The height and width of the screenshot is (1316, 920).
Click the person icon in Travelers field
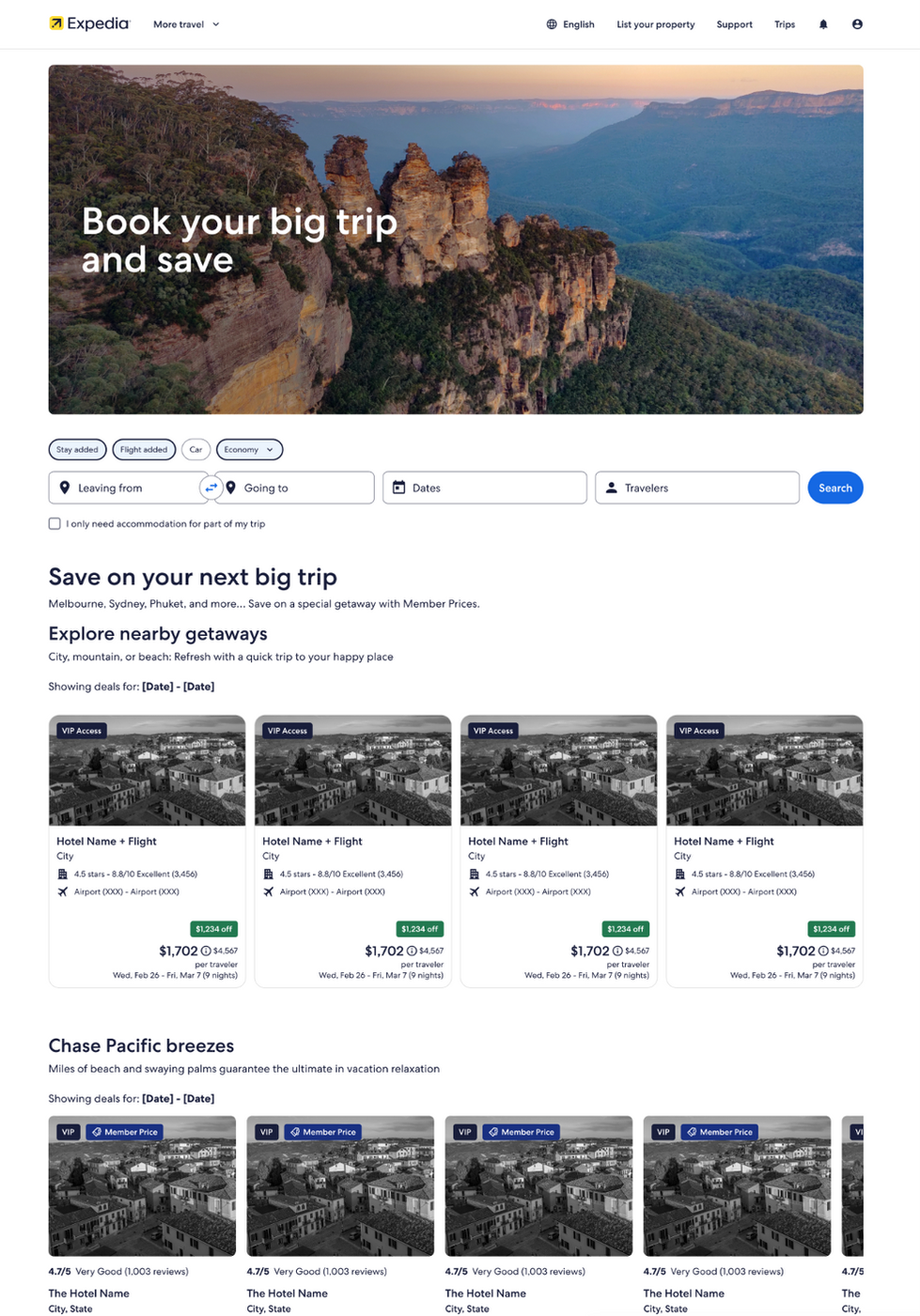[611, 488]
